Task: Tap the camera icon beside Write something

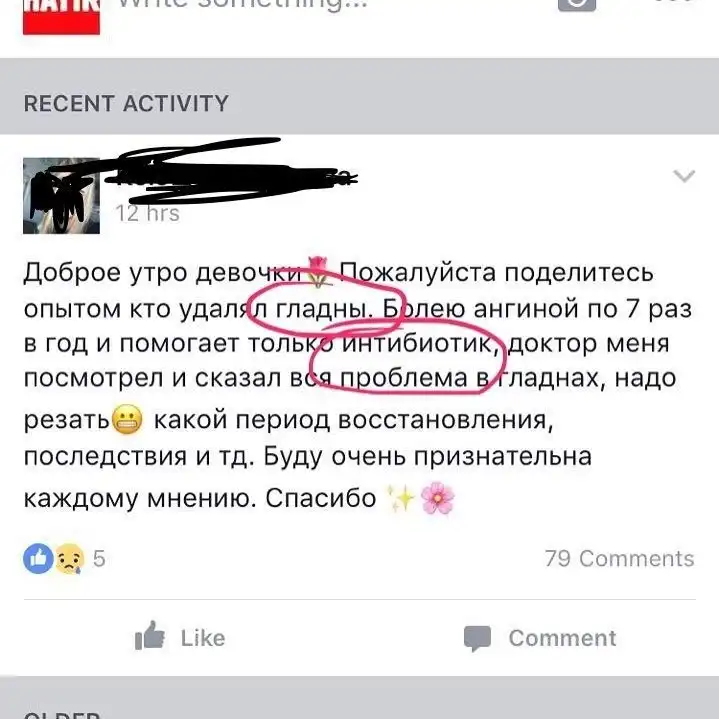Action: click(x=577, y=5)
